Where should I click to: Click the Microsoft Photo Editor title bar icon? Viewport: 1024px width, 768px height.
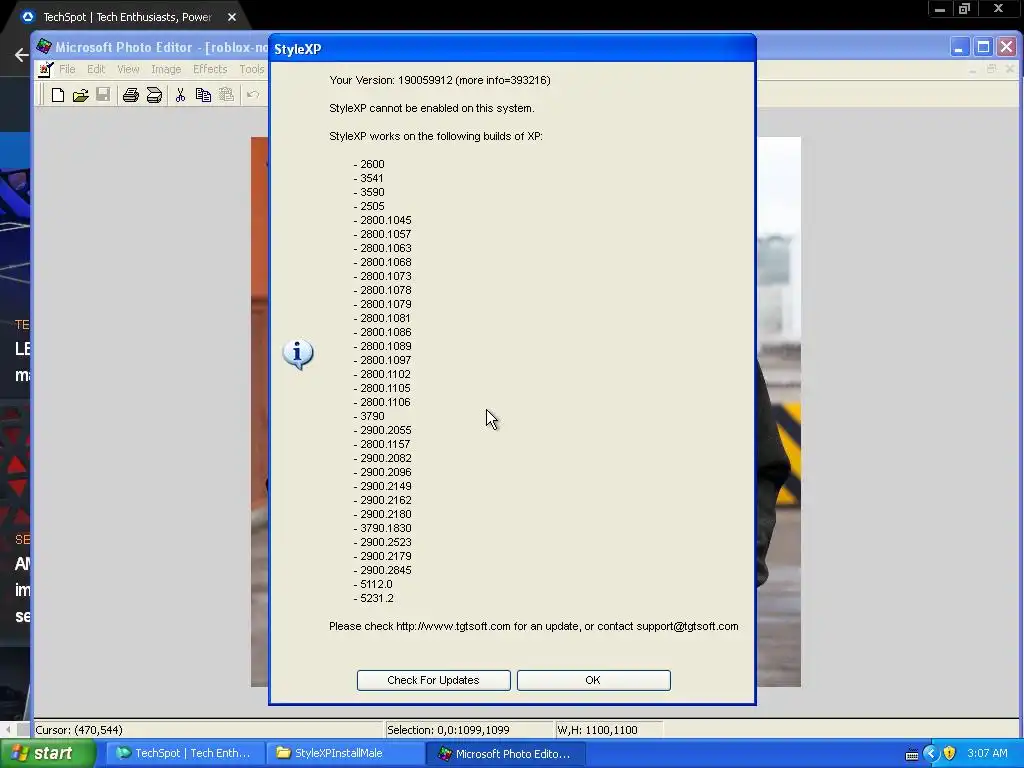pos(44,46)
